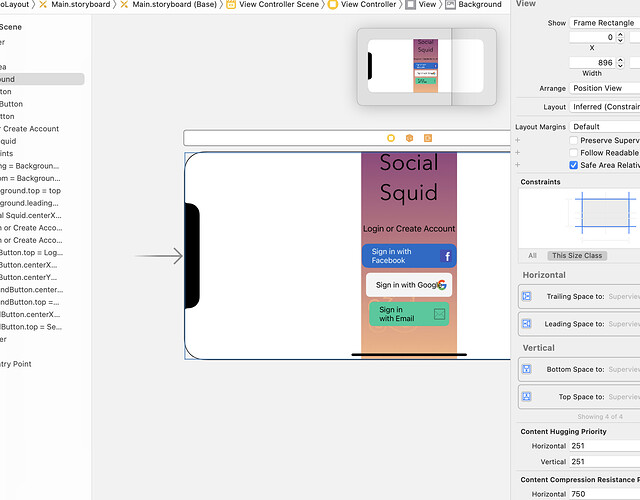This screenshot has width=640, height=500.
Task: Select the Entry Point outline row
Action: [42, 364]
